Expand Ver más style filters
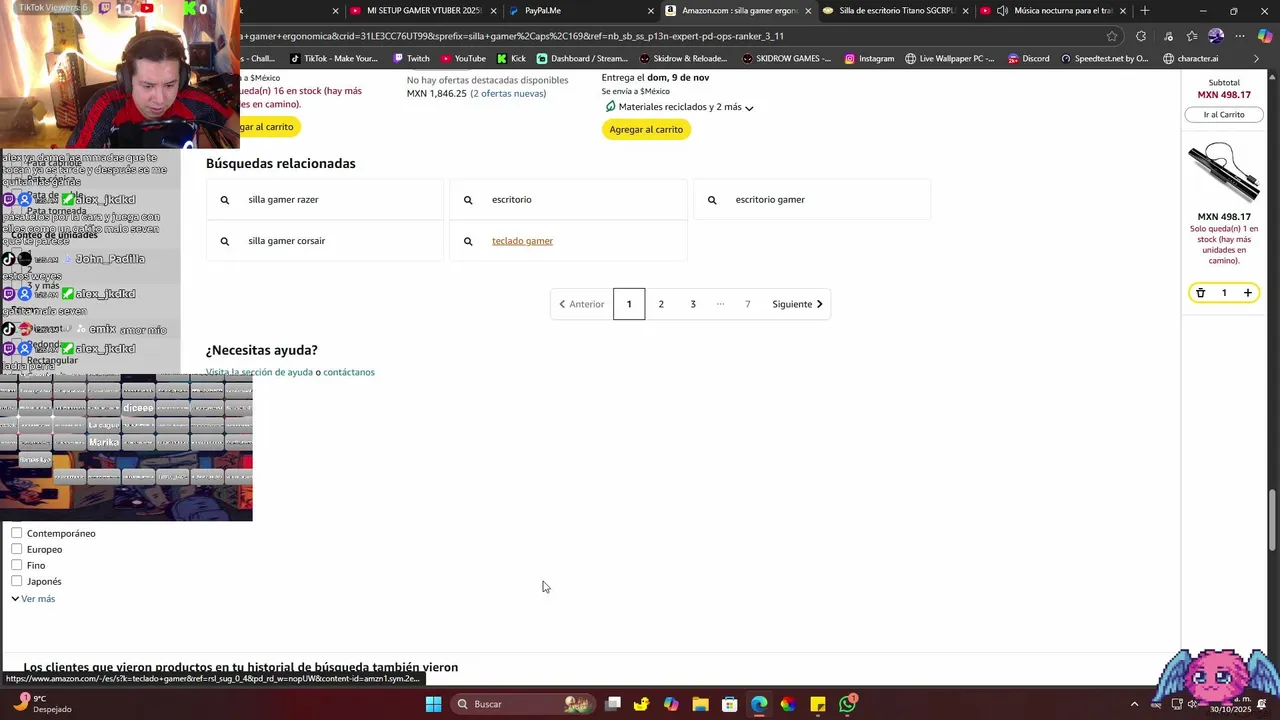This screenshot has width=1280, height=720. click(33, 599)
